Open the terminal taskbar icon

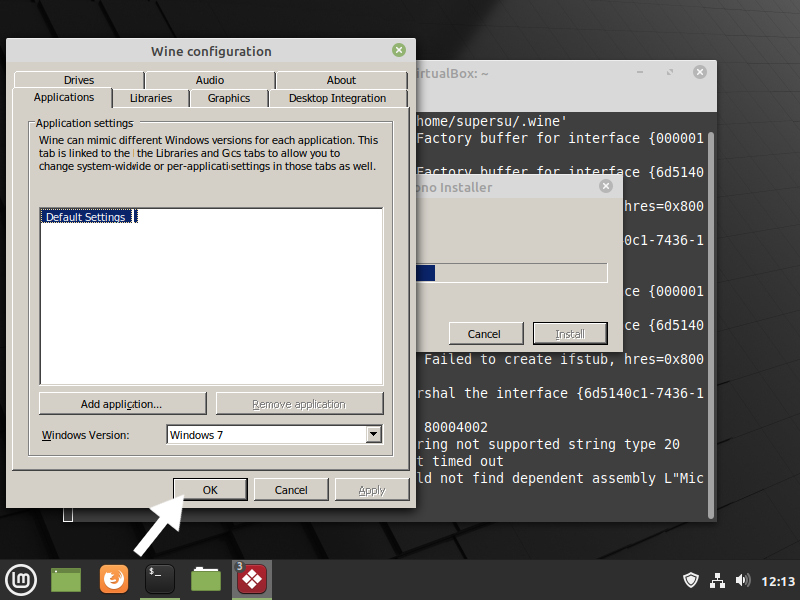(160, 580)
